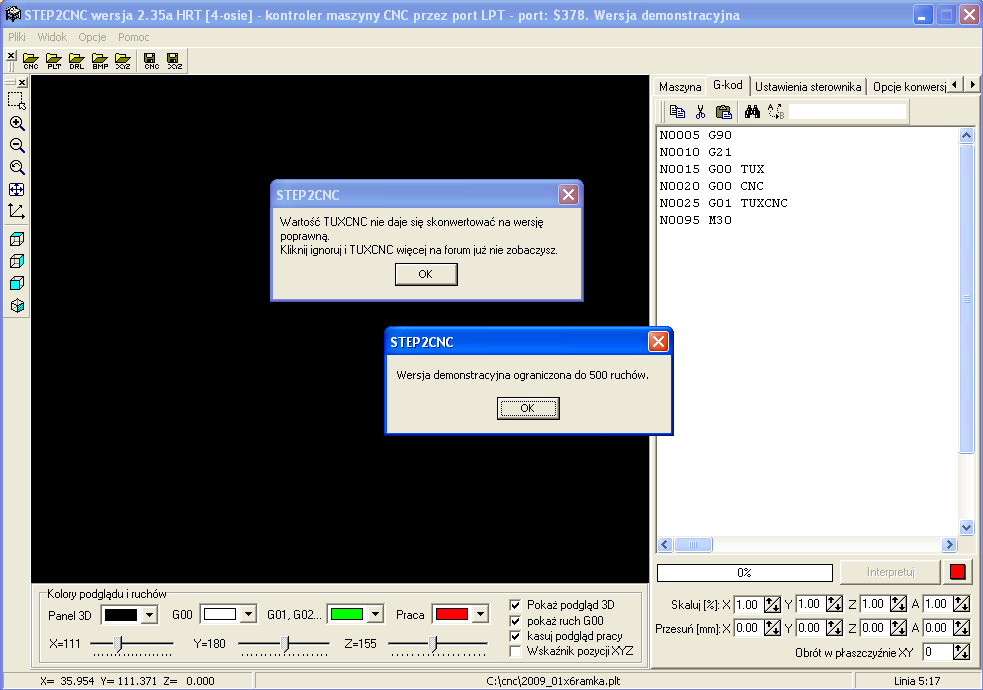Click the Skaluj A value field
983x690 pixels.
(937, 604)
